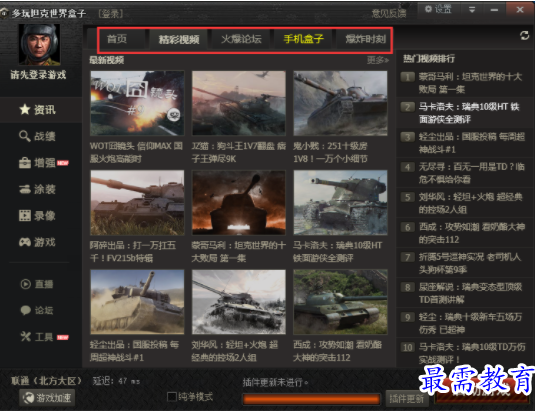Open 意见反馈 feedback link
The width and height of the screenshot is (543, 411).
[389, 13]
